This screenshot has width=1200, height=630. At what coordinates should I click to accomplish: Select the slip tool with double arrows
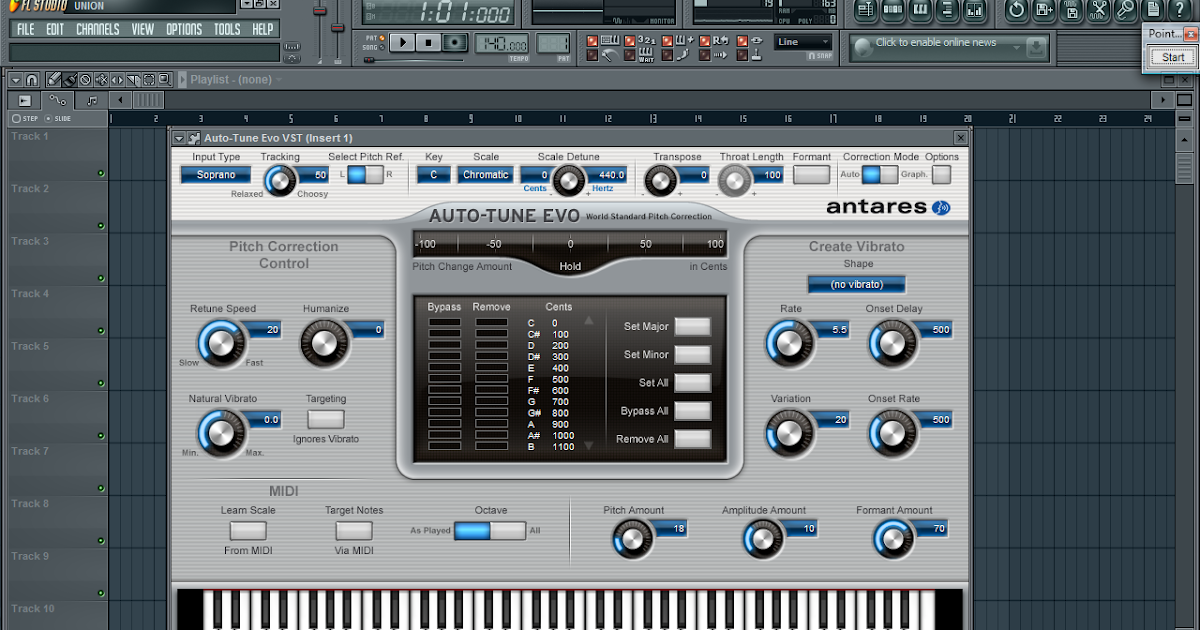117,79
